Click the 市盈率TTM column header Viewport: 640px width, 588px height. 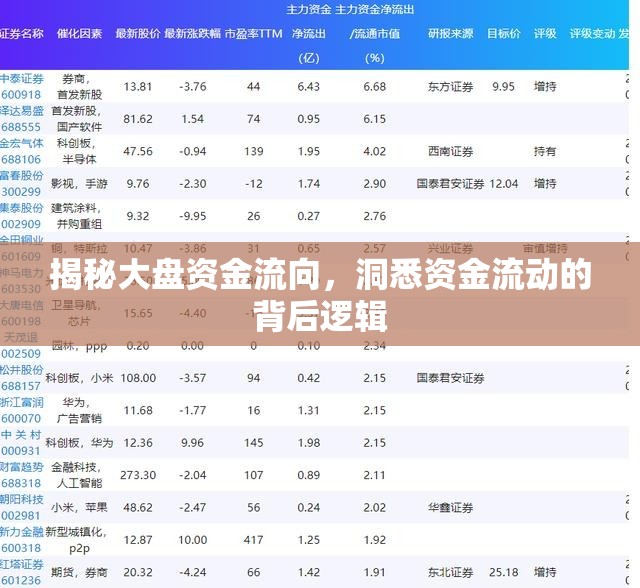[x=253, y=33]
